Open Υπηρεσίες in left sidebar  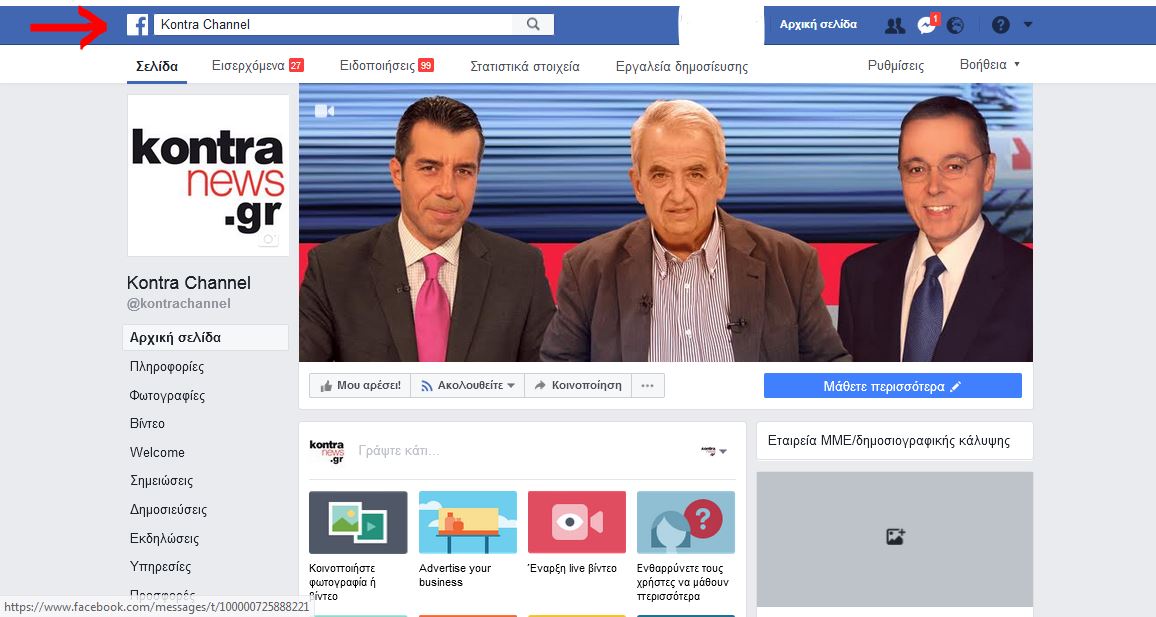coord(160,566)
